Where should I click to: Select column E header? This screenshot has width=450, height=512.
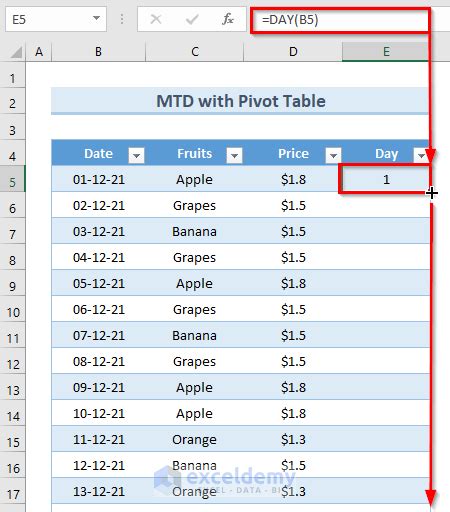pyautogui.click(x=386, y=52)
